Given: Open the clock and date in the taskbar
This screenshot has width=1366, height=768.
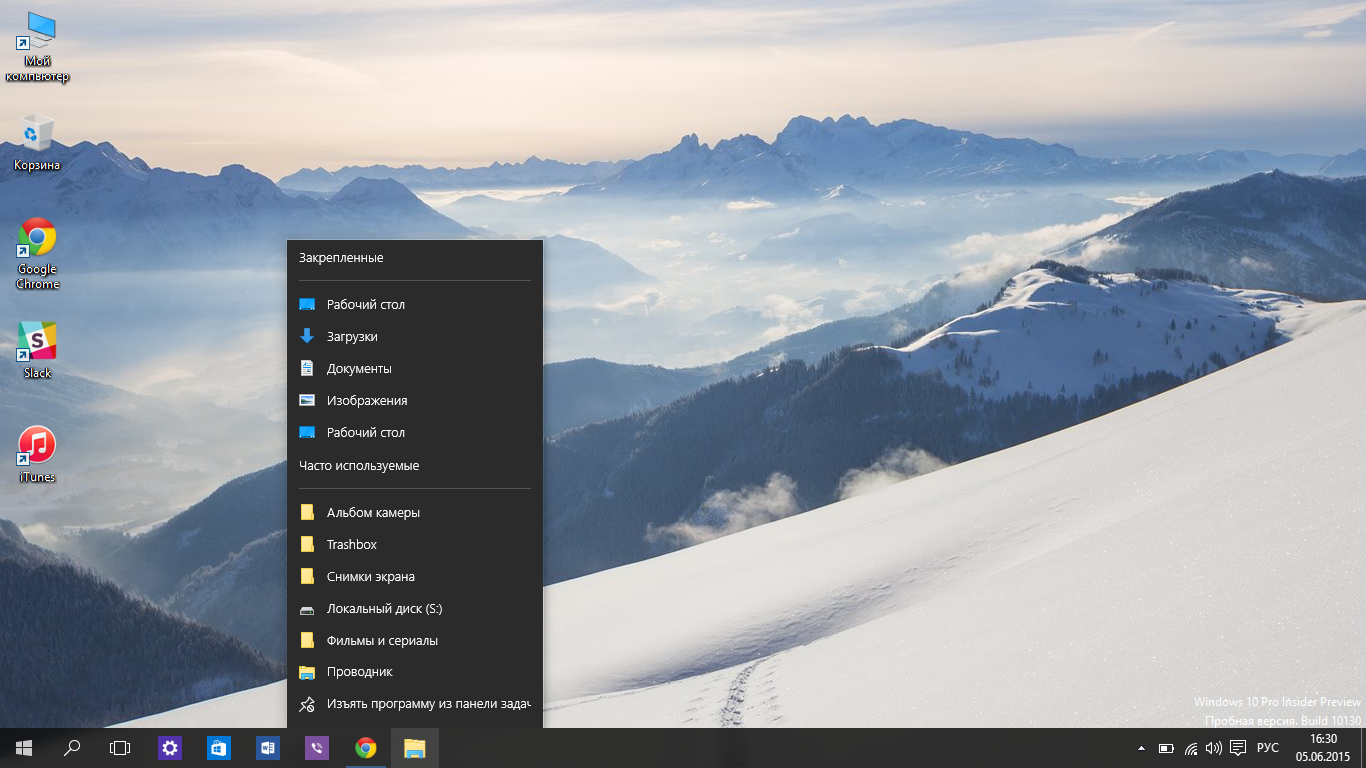Looking at the screenshot, I should click(1323, 748).
